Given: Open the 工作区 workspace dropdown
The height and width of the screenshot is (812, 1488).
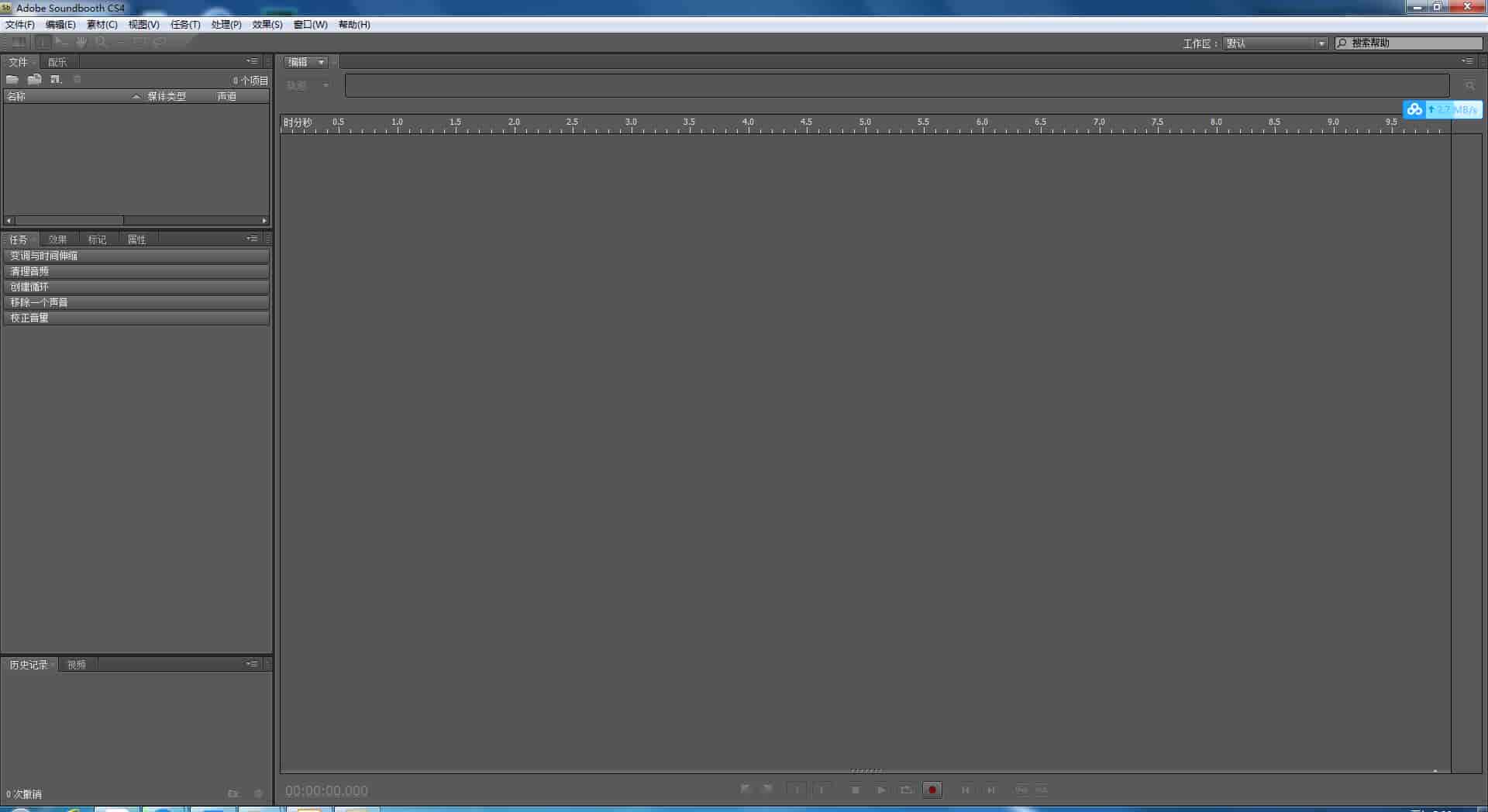Looking at the screenshot, I should tap(1275, 43).
